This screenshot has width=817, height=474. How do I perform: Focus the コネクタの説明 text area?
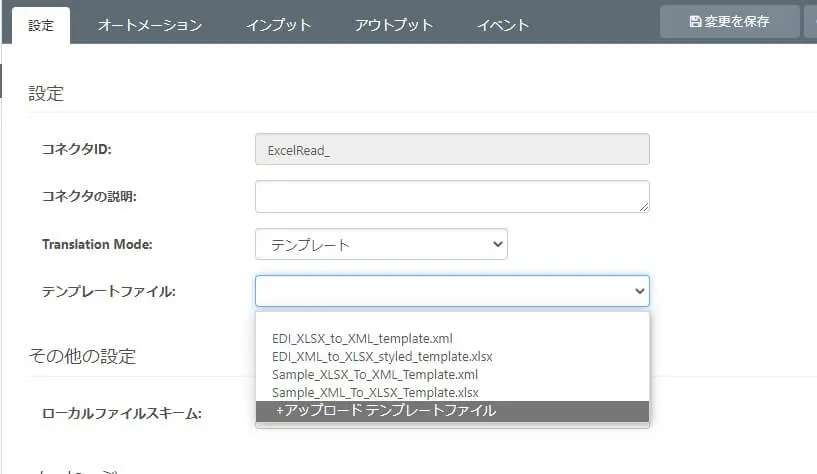pos(452,196)
